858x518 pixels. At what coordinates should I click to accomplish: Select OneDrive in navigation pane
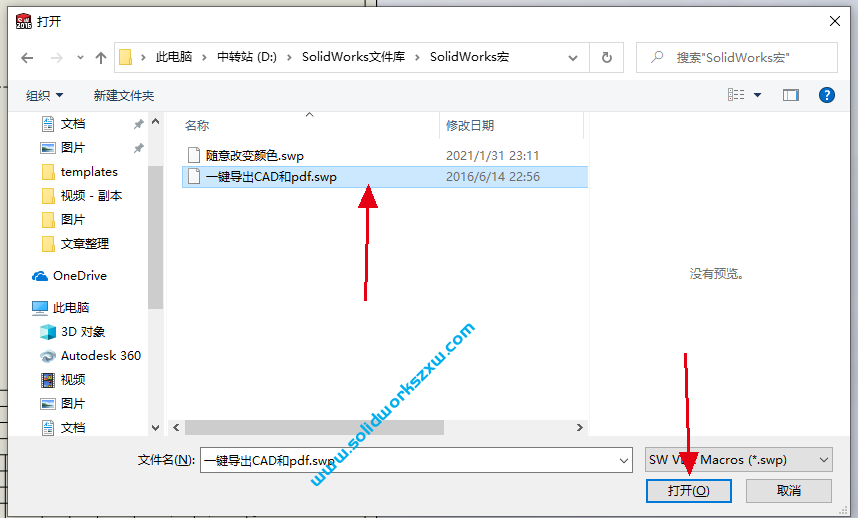[79, 276]
